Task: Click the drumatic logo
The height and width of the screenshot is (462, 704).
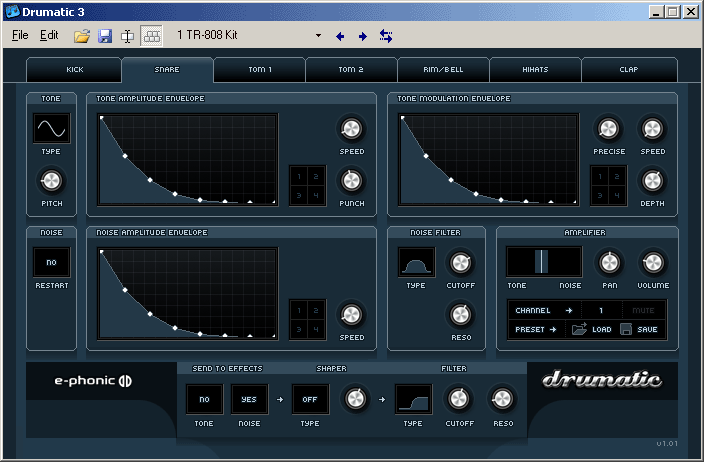Action: (x=602, y=379)
